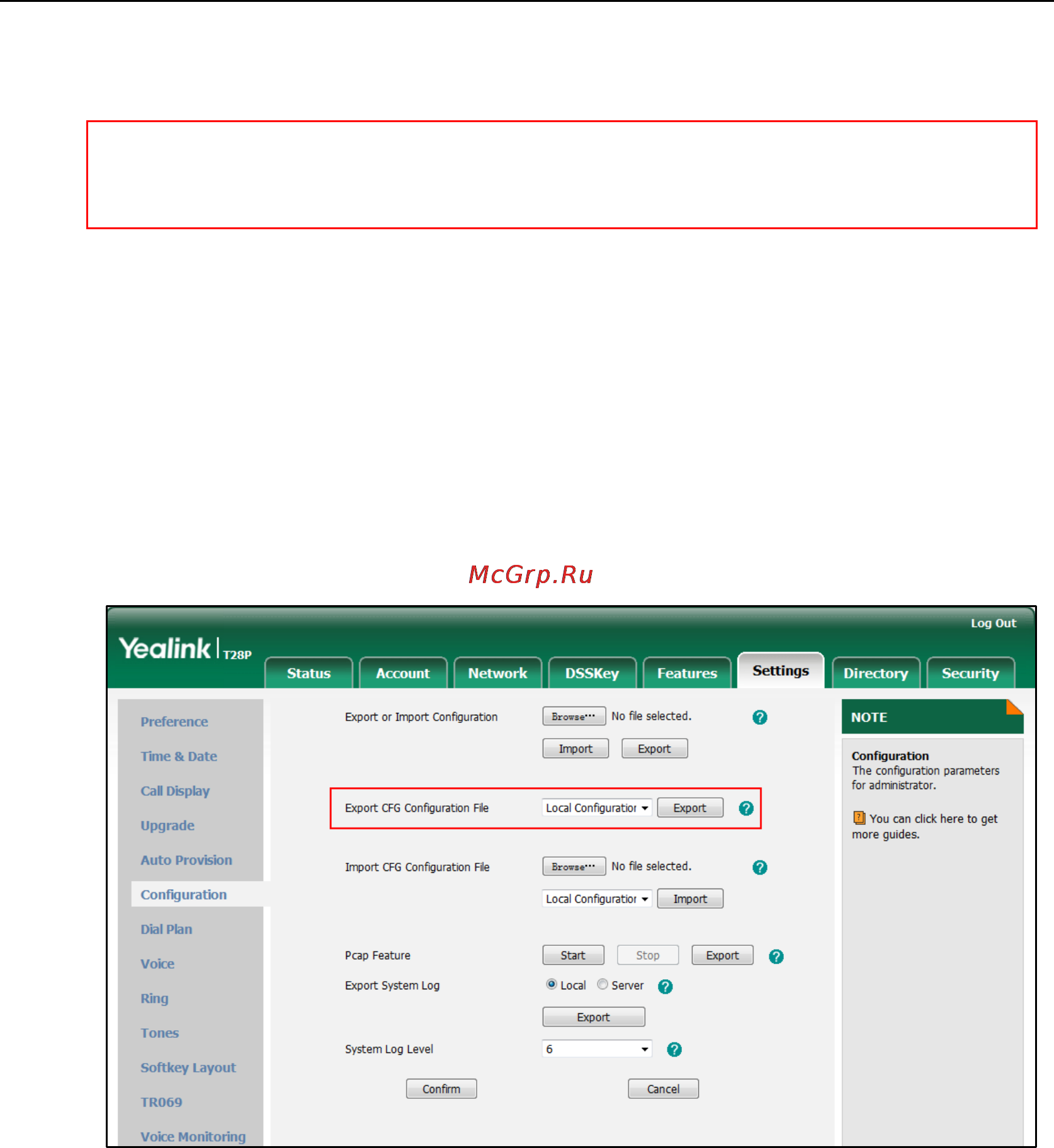The height and width of the screenshot is (1148, 1054).
Task: Open help icon for Export or Import Configuration
Action: (759, 717)
